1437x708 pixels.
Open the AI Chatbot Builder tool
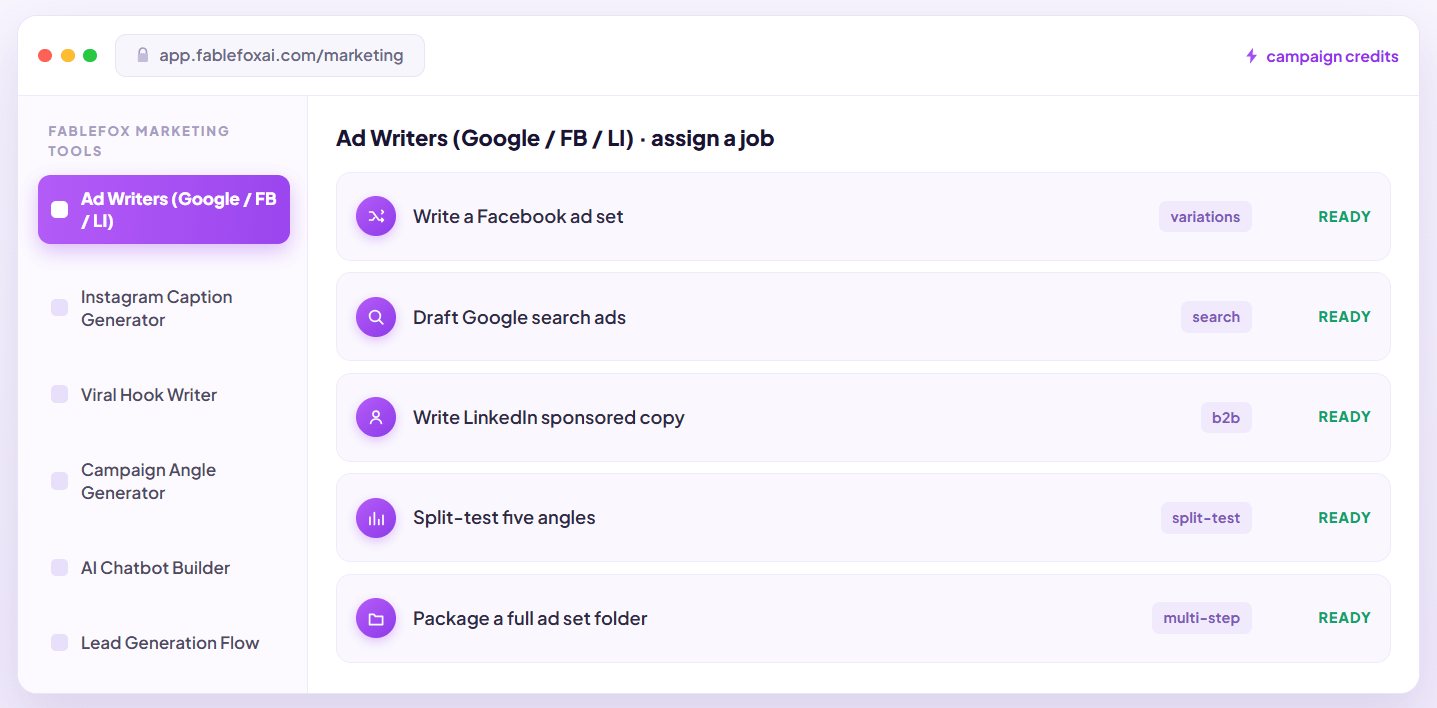click(164, 568)
